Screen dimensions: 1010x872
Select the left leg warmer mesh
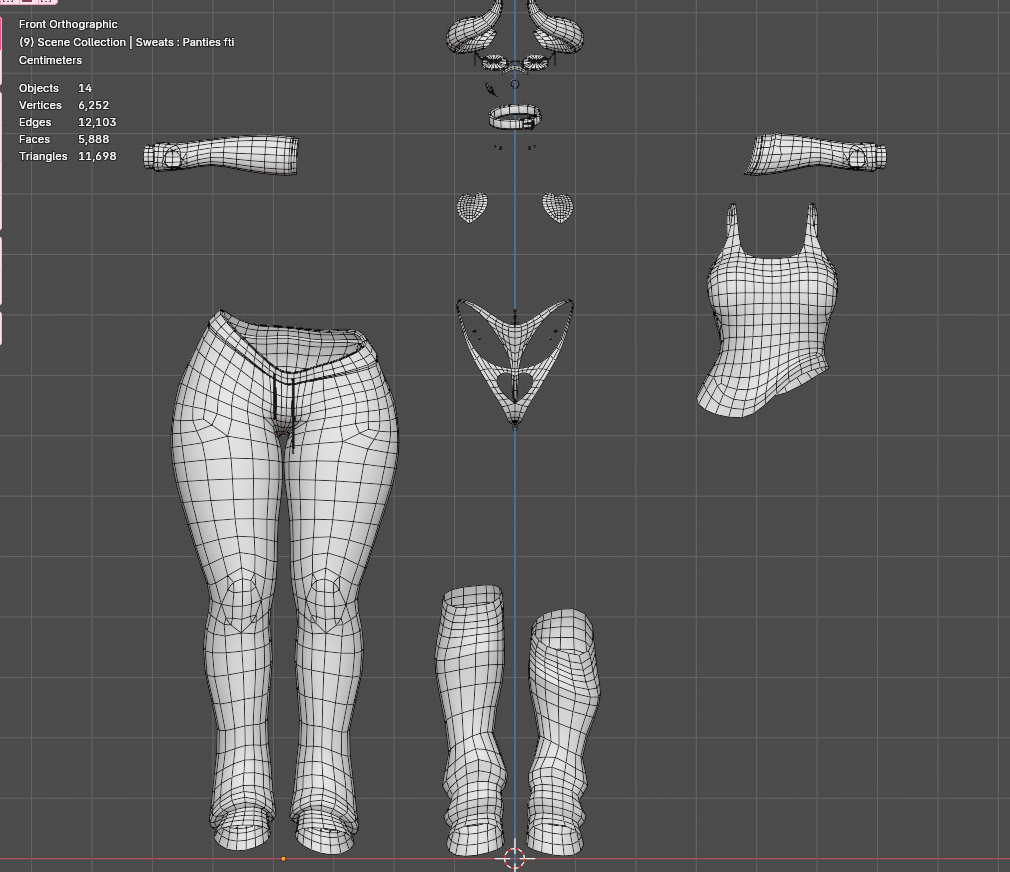(470, 720)
